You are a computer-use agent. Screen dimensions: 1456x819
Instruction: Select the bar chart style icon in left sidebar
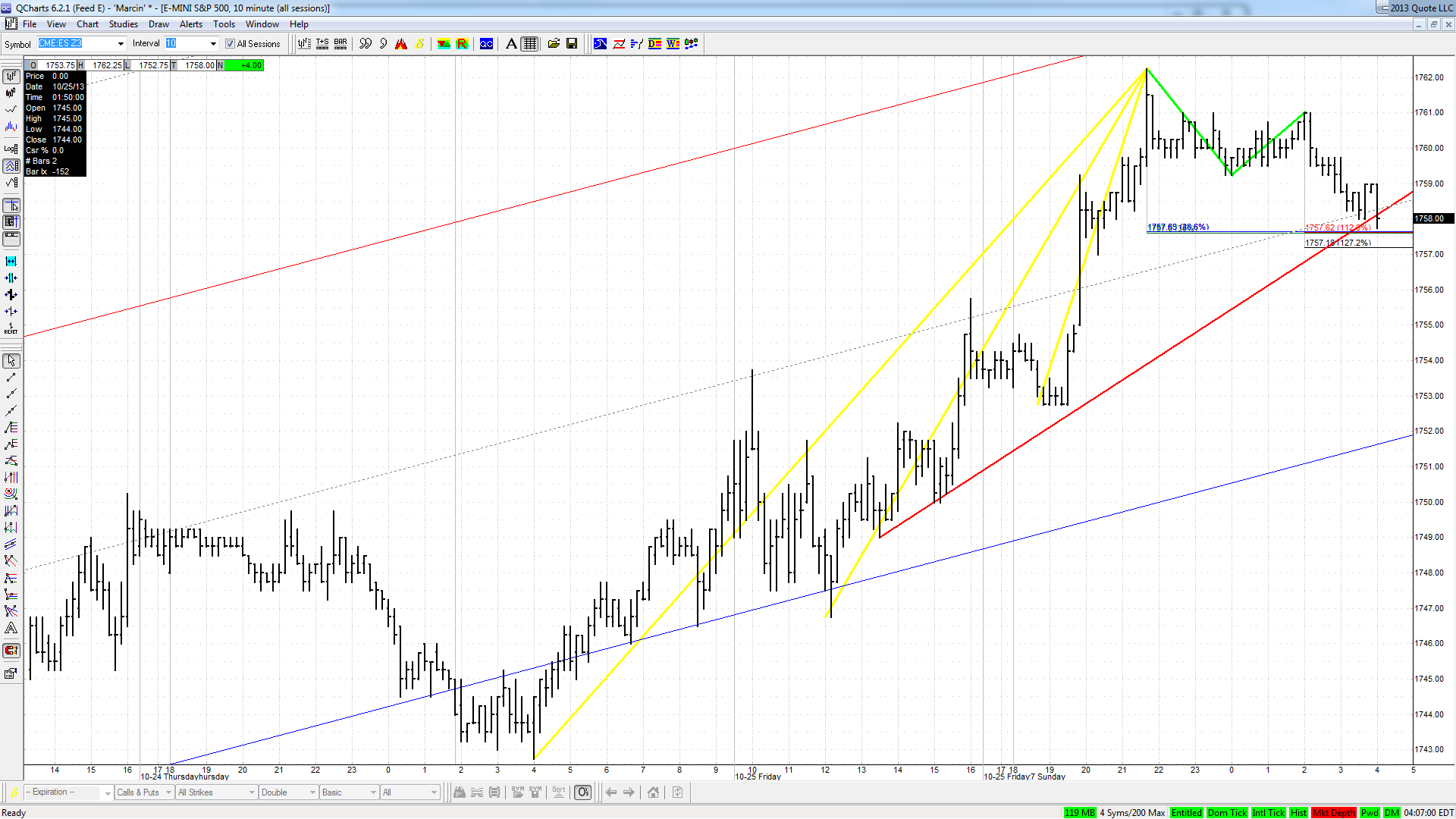11,77
